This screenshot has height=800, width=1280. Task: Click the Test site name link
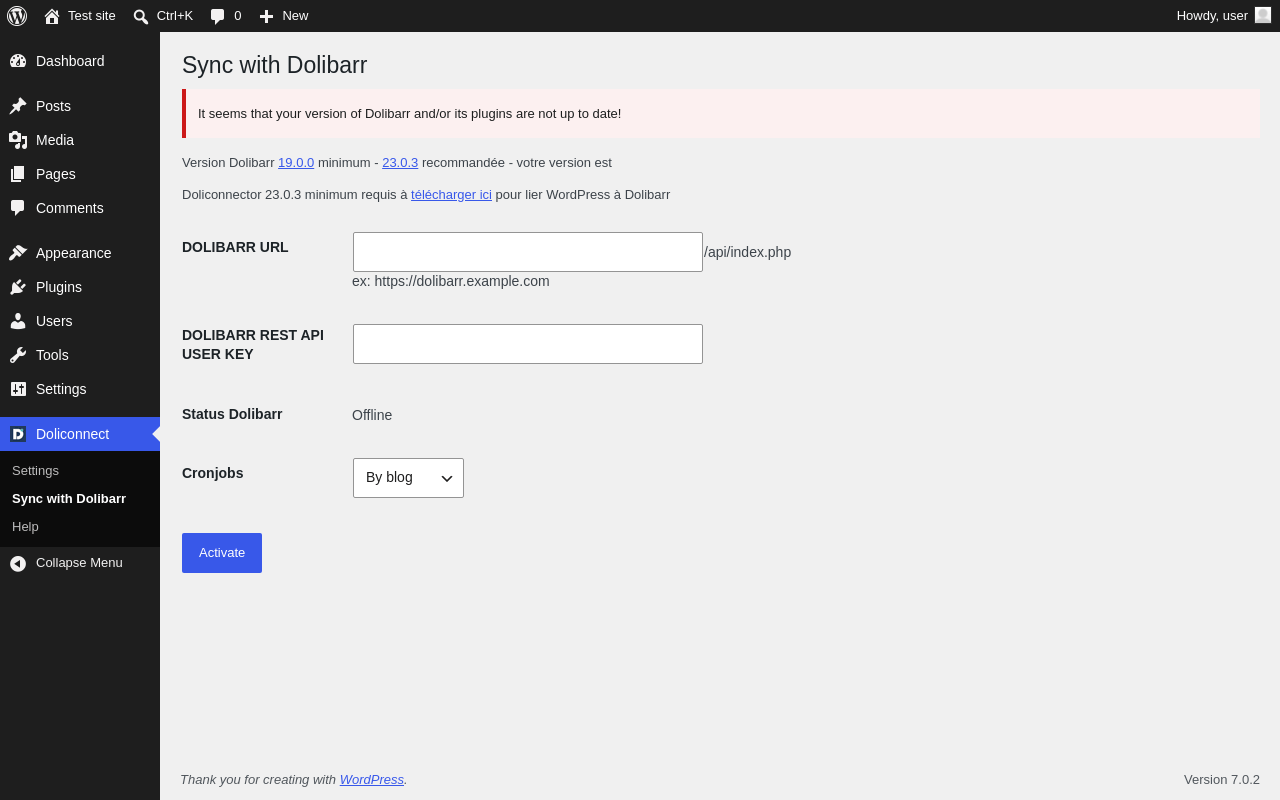point(92,16)
